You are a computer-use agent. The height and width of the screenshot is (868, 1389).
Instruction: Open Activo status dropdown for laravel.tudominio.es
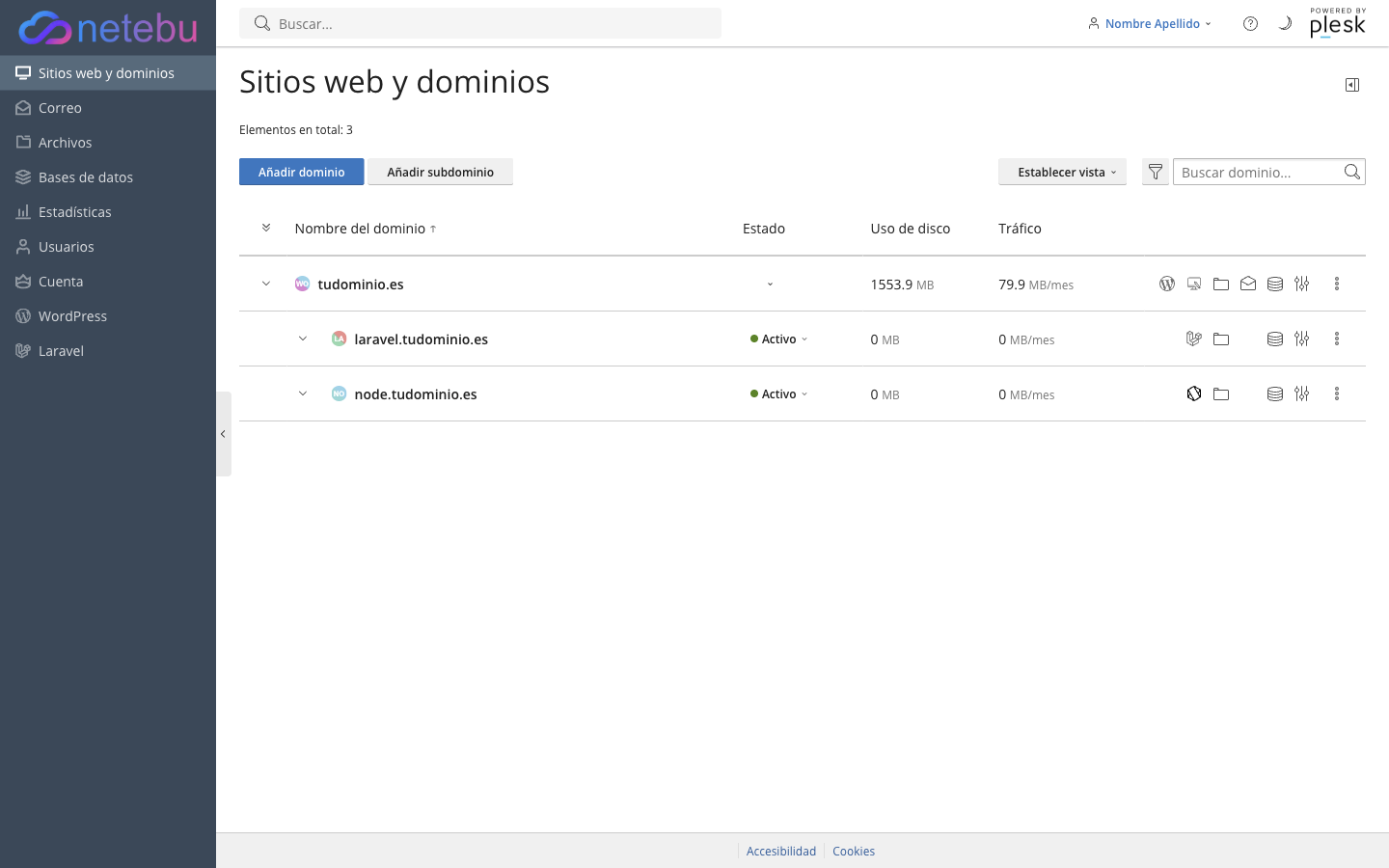(x=779, y=339)
